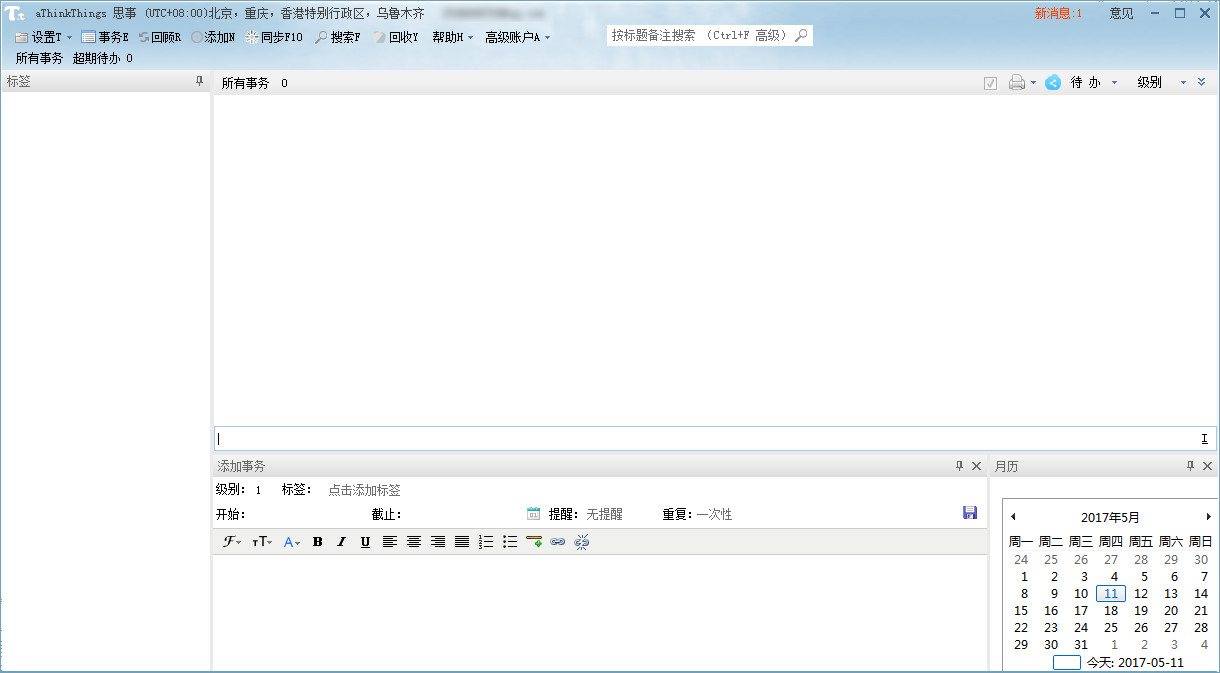Center align text
The image size is (1220, 673).
tap(413, 542)
